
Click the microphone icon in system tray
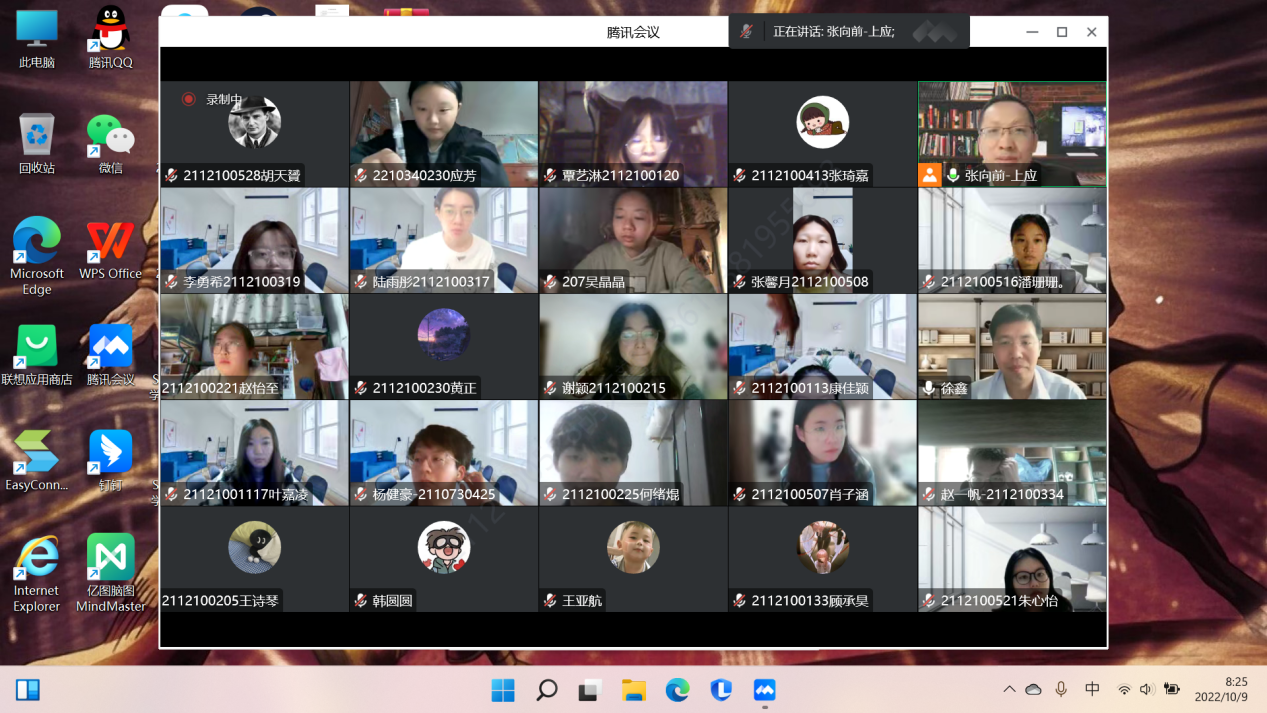click(x=1061, y=689)
